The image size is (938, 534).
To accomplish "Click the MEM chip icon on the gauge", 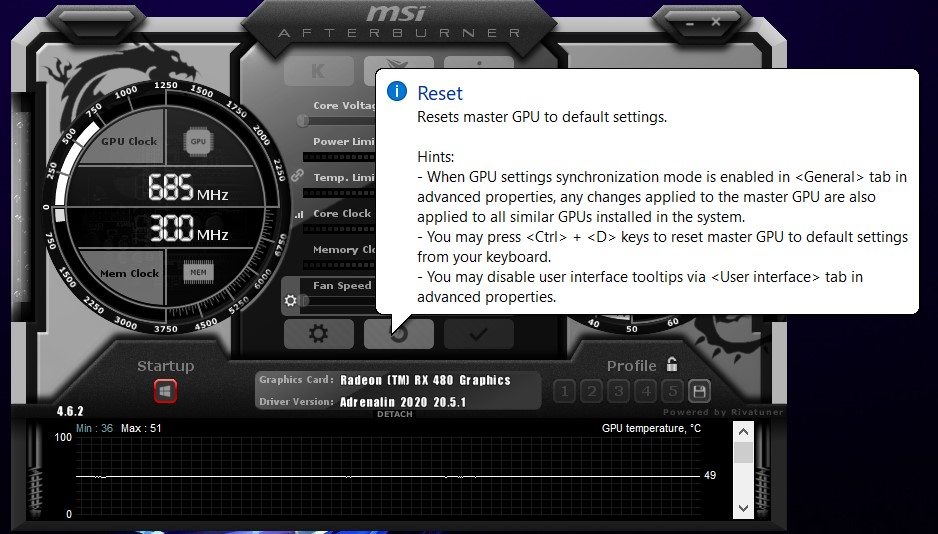I will 198,272.
